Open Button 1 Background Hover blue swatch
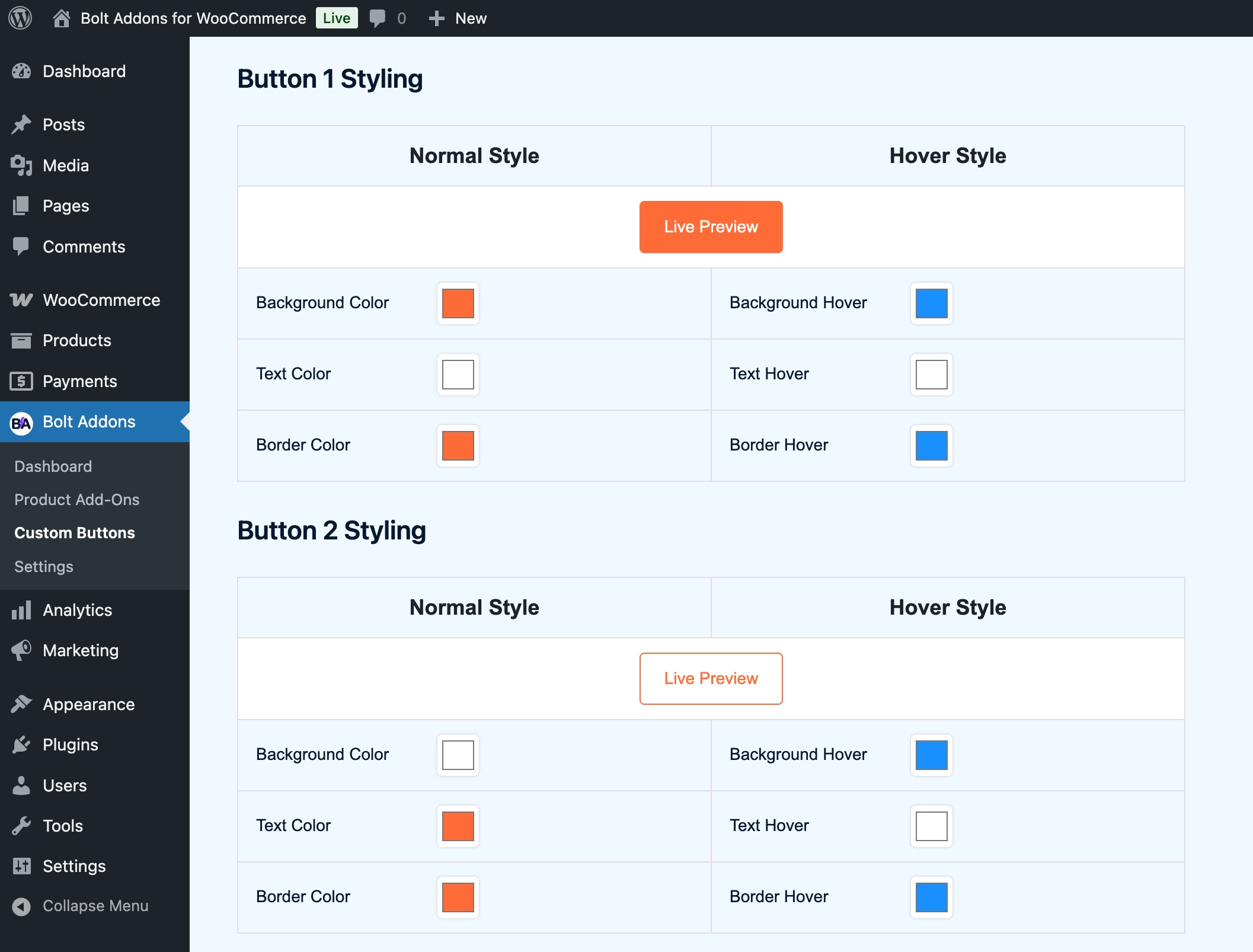1253x952 pixels. pyautogui.click(x=931, y=304)
